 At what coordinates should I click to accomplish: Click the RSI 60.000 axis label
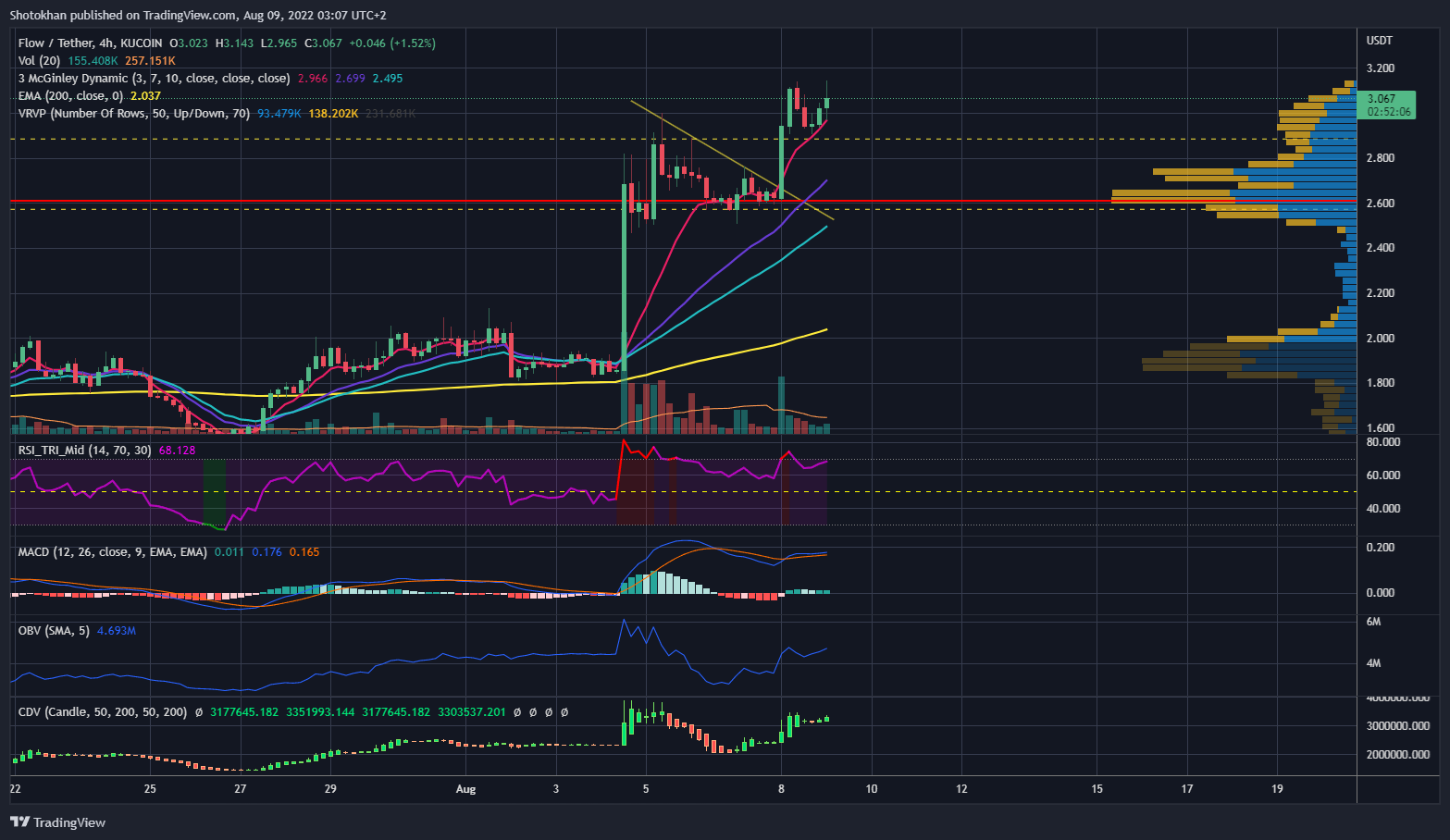[1383, 476]
